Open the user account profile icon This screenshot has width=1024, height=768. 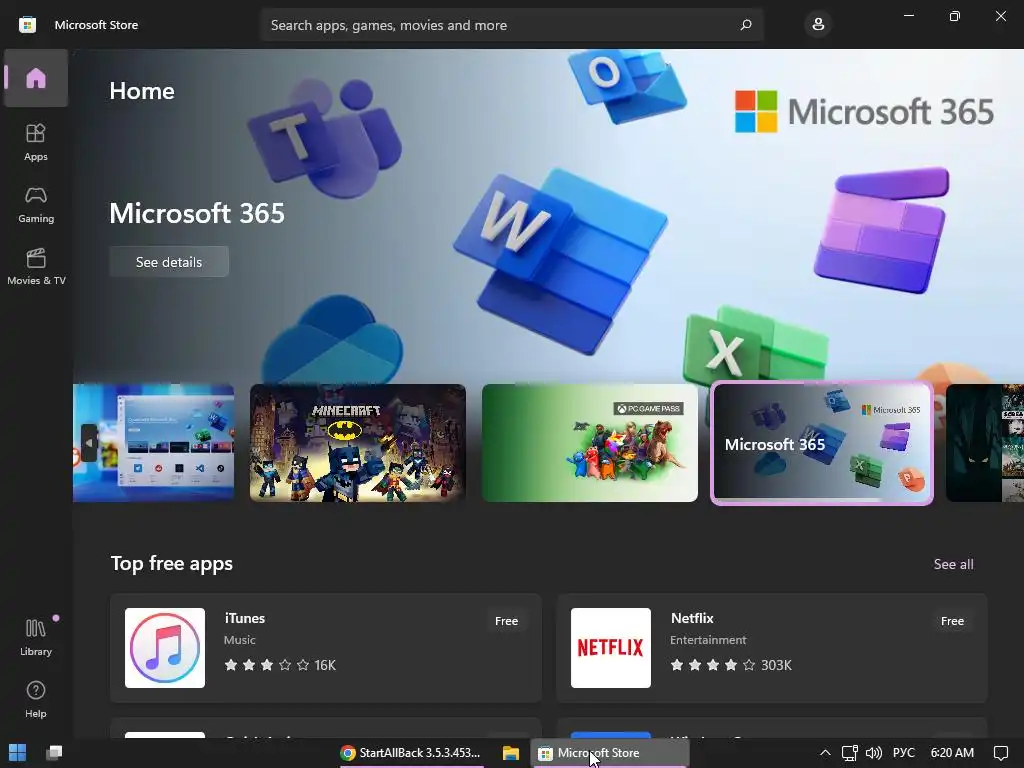(x=818, y=25)
